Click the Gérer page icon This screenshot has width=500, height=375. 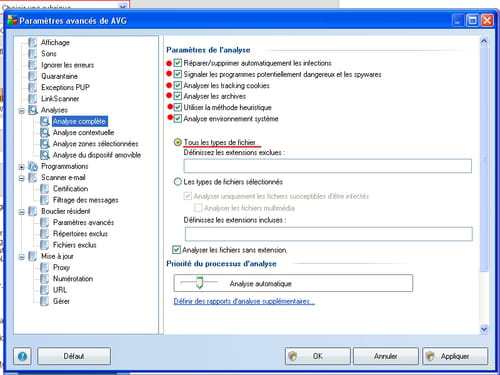coord(44,301)
